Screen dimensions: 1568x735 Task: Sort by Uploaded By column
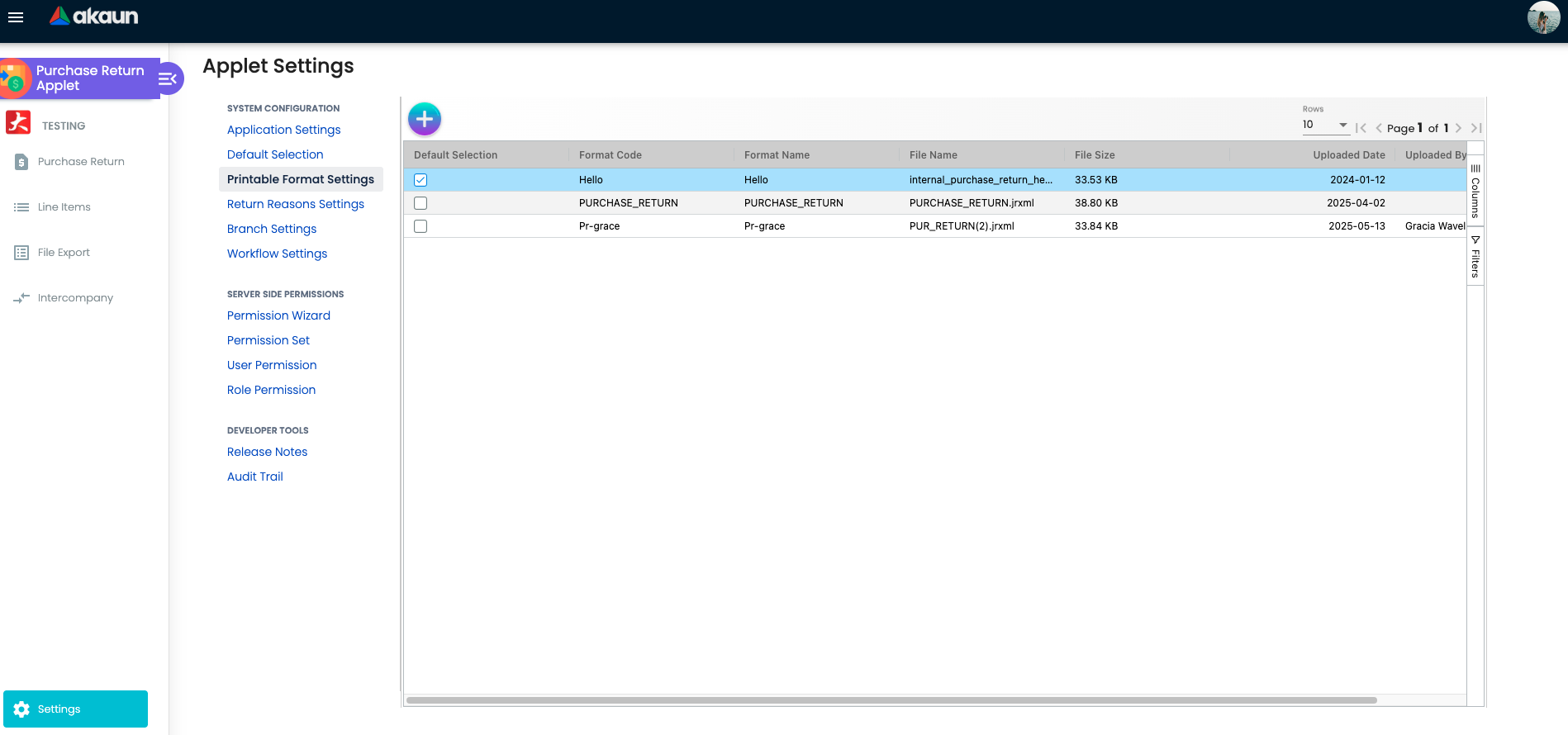[x=1435, y=155]
